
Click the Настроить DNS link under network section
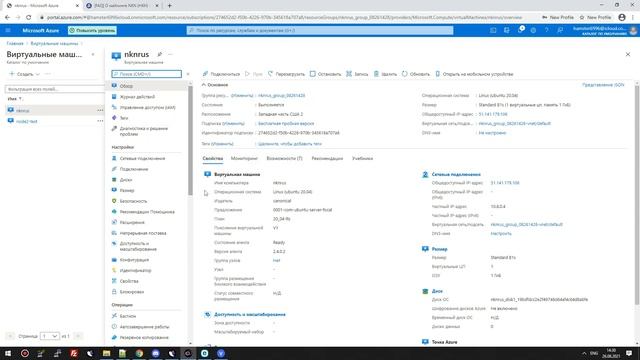(501, 233)
